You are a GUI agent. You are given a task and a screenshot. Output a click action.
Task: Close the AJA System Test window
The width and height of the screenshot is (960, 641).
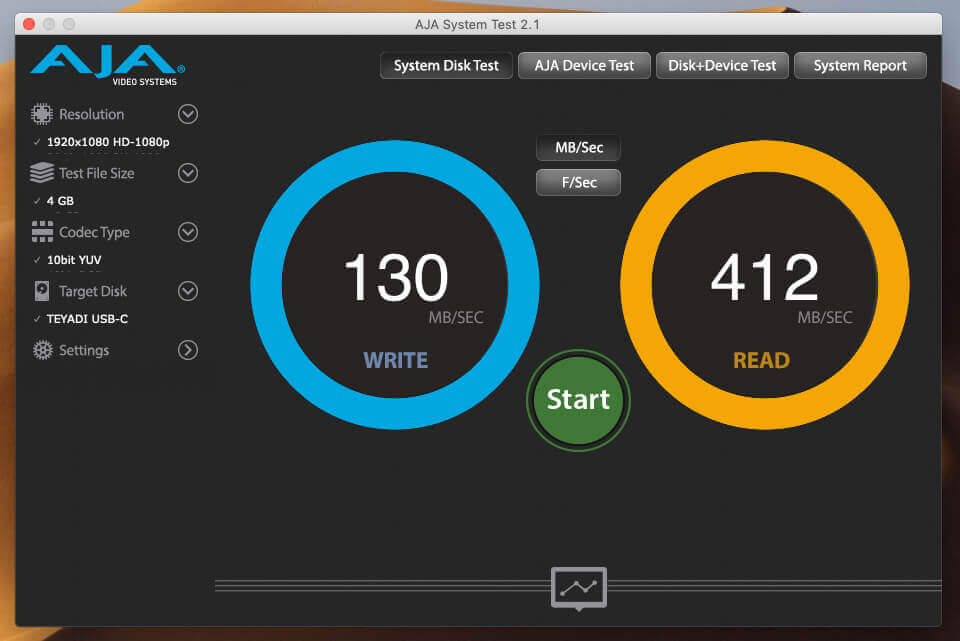click(x=29, y=24)
